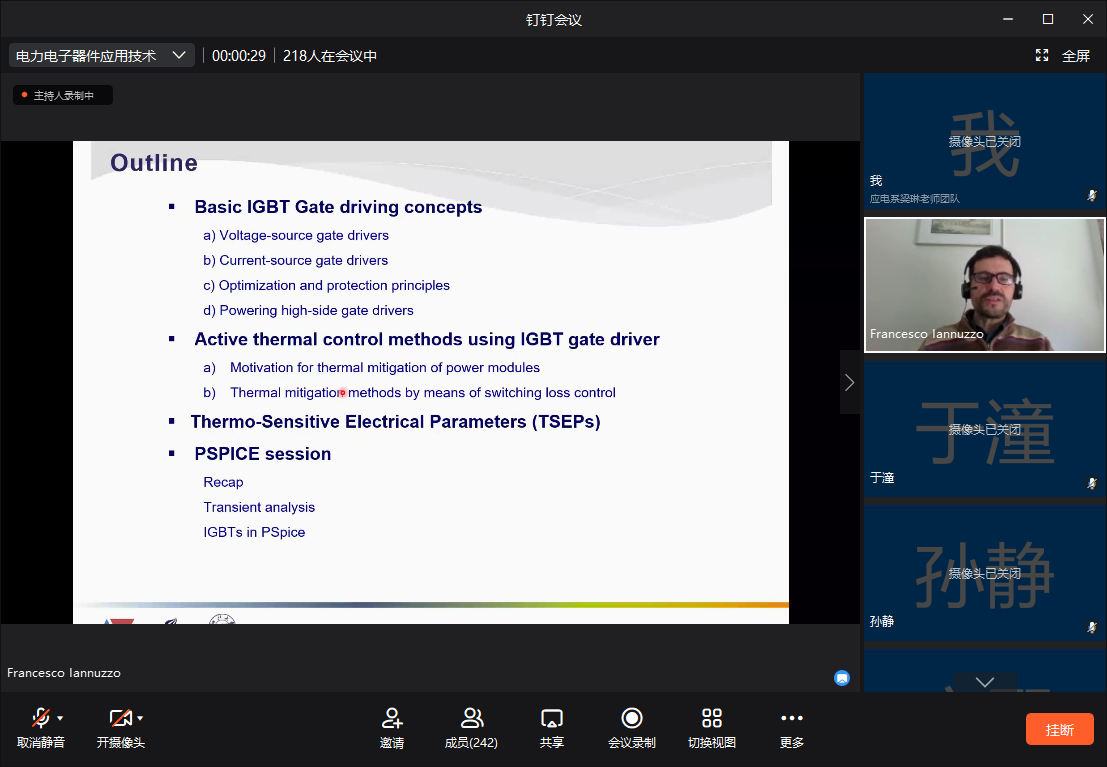Collapse the participant video sidebar
This screenshot has height=767, width=1107.
tap(849, 382)
